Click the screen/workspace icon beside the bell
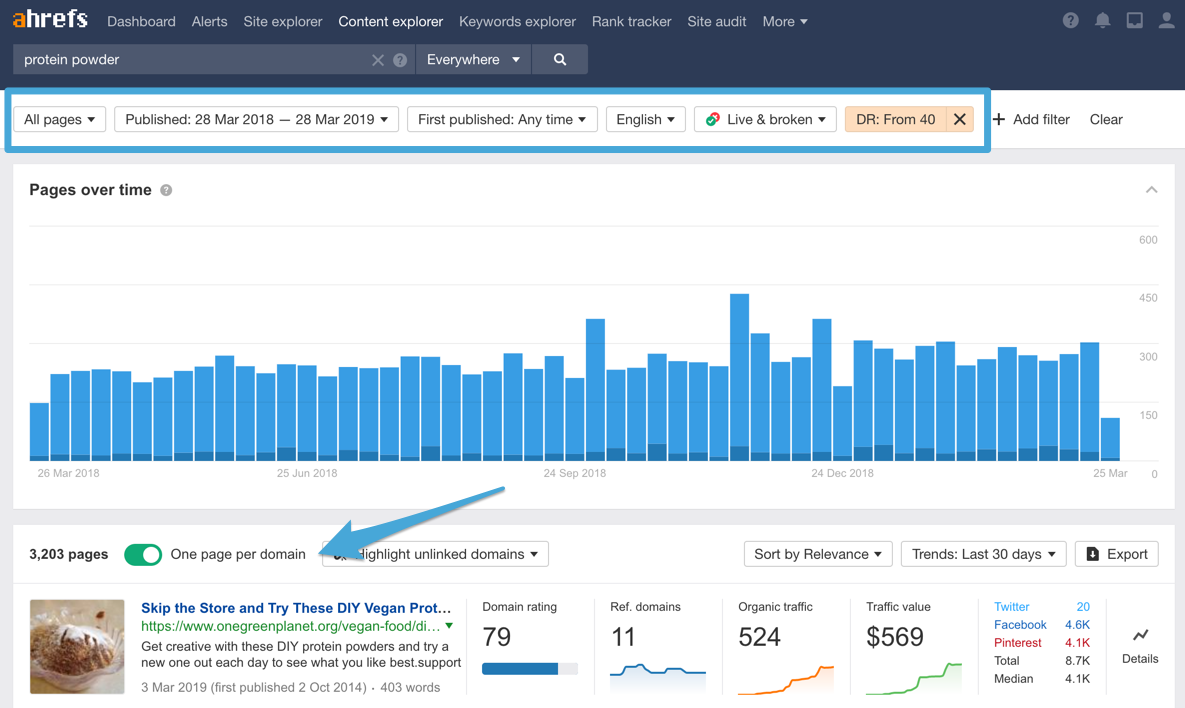 click(1134, 20)
